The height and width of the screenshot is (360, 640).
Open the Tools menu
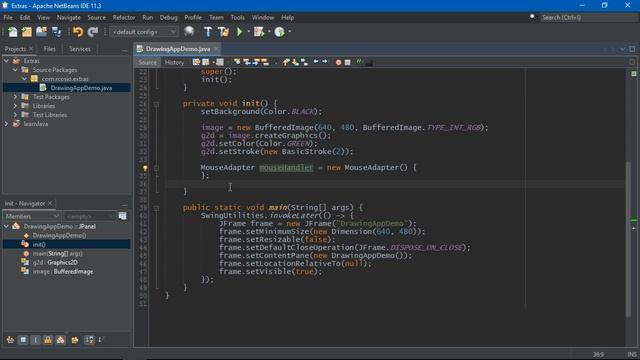[x=238, y=18]
